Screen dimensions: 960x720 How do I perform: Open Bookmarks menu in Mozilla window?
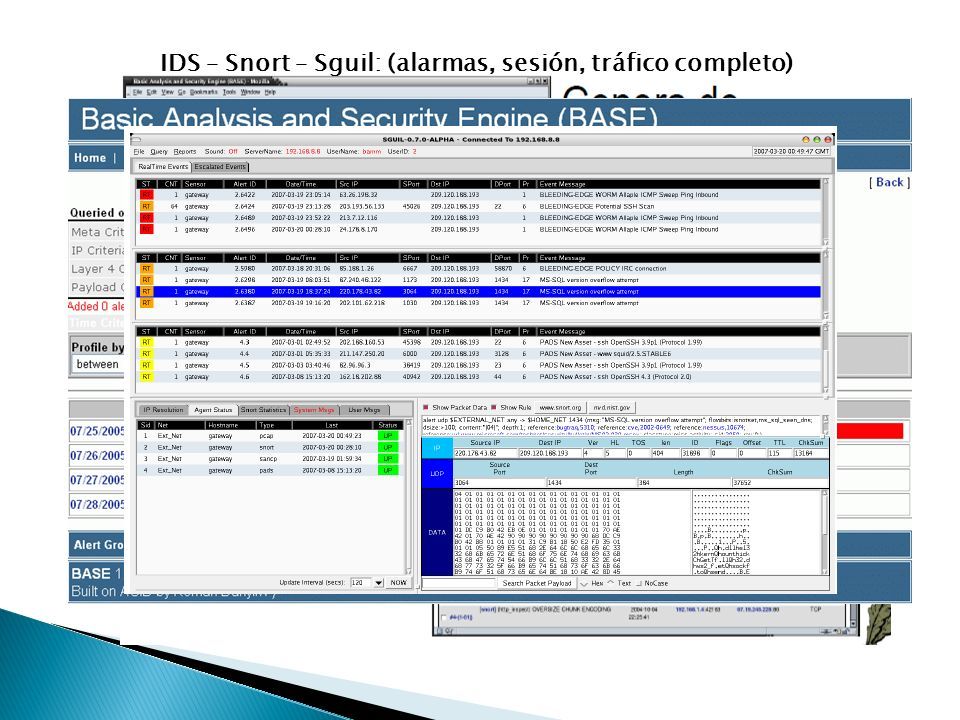[203, 92]
